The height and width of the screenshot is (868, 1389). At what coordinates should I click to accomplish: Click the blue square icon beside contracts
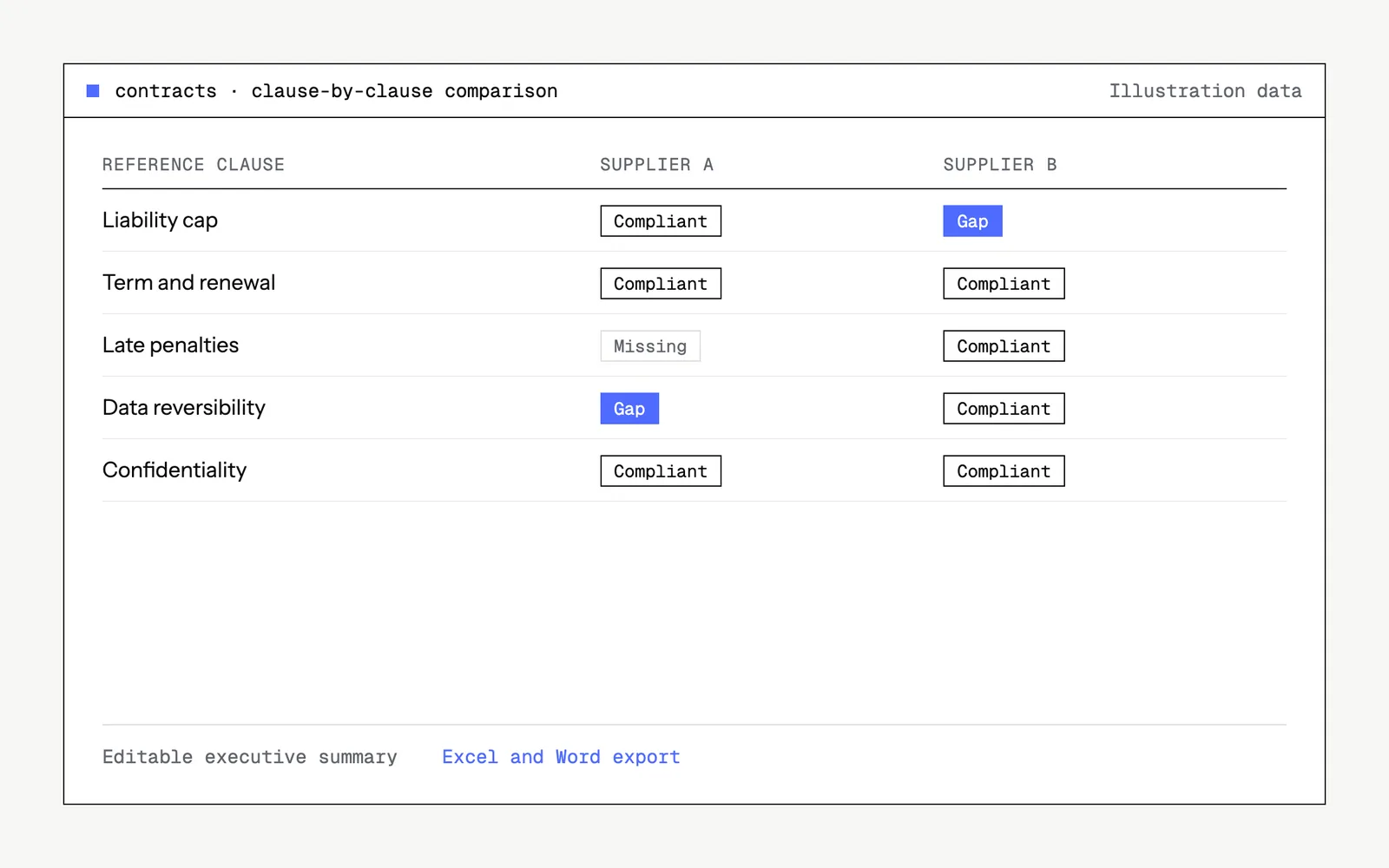tap(93, 91)
